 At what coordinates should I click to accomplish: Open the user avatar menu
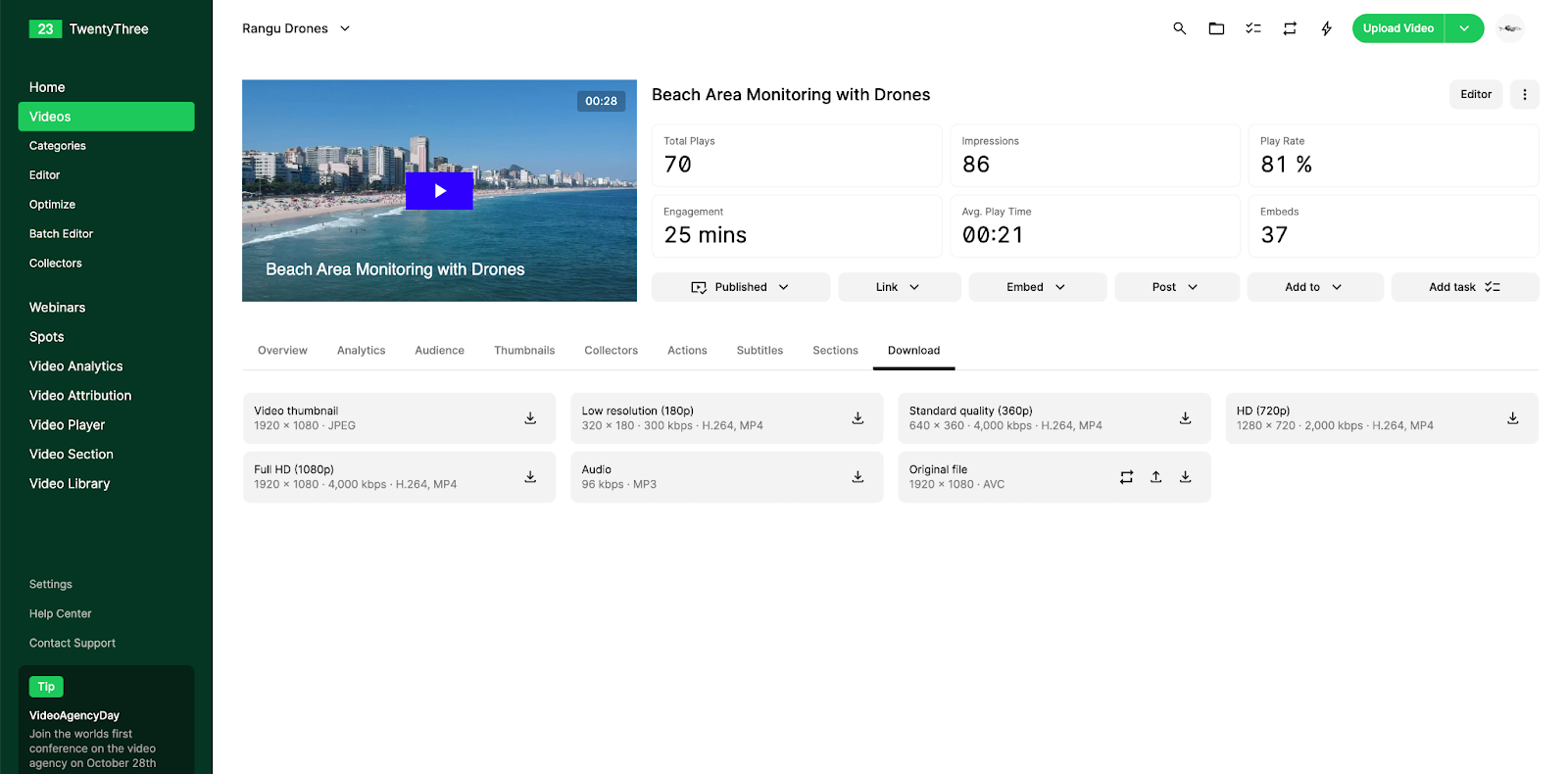pyautogui.click(x=1510, y=28)
